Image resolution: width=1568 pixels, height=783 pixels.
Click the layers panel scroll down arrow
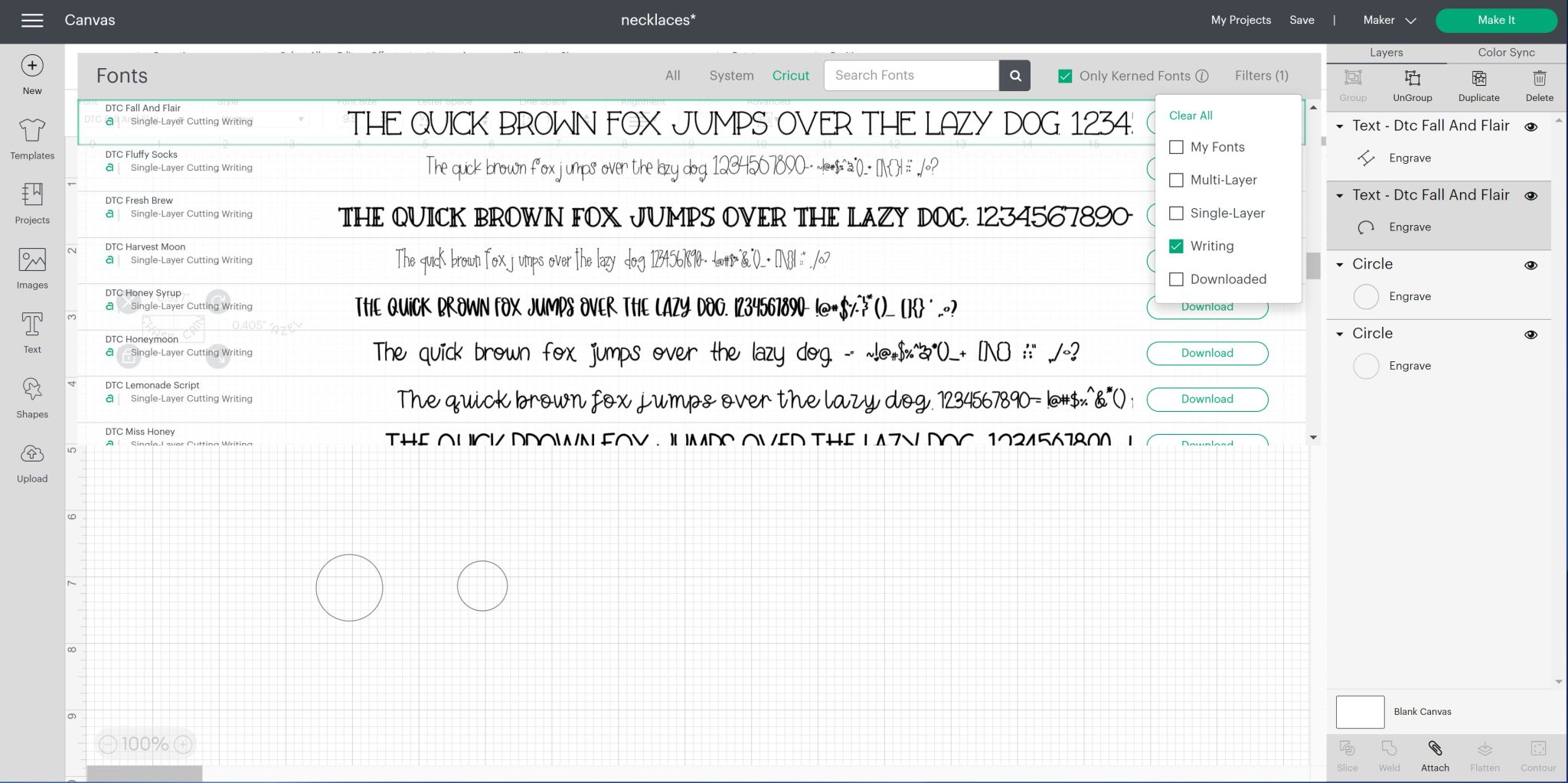click(x=1559, y=681)
